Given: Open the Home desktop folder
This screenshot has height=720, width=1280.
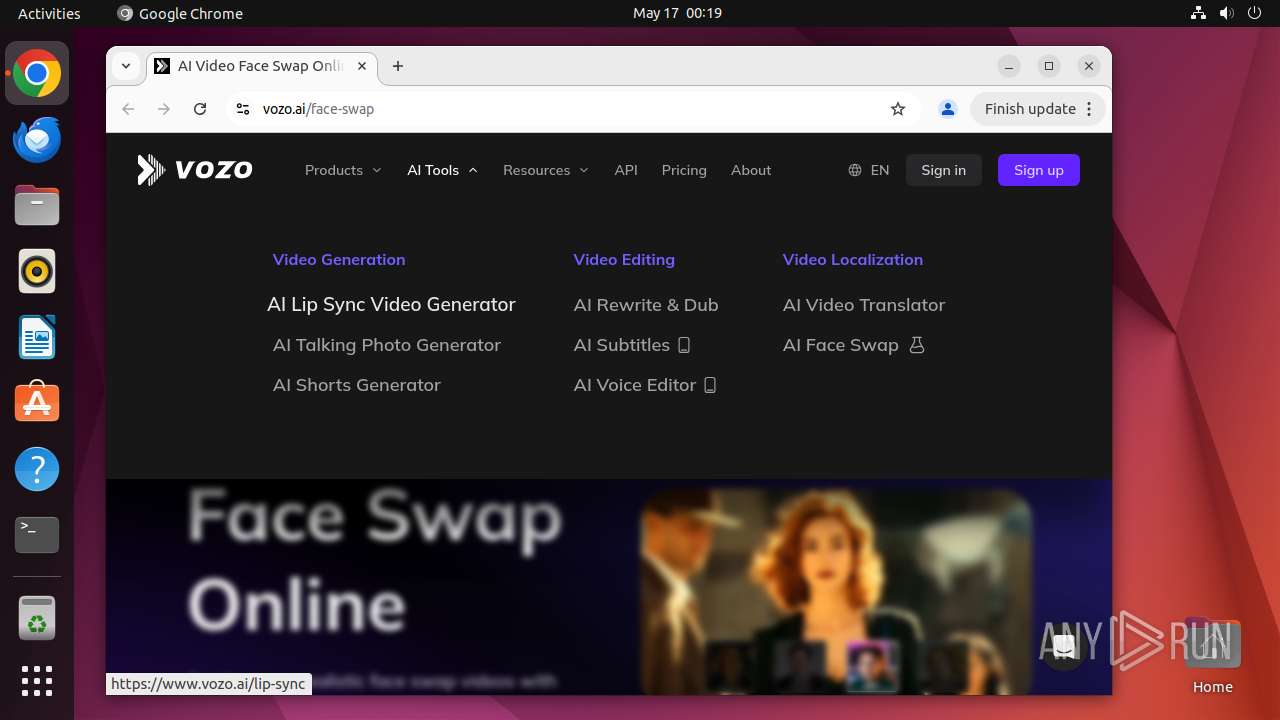Looking at the screenshot, I should (x=1212, y=656).
